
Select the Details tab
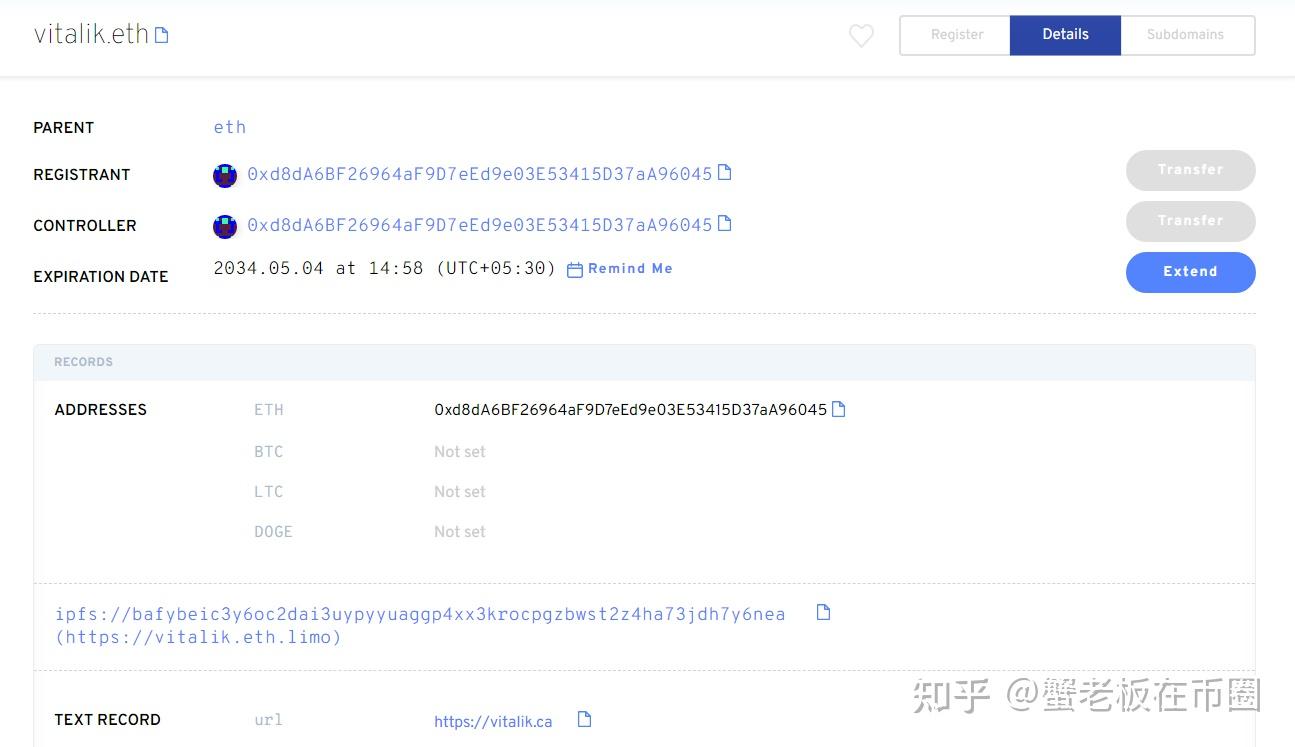pyautogui.click(x=1065, y=34)
